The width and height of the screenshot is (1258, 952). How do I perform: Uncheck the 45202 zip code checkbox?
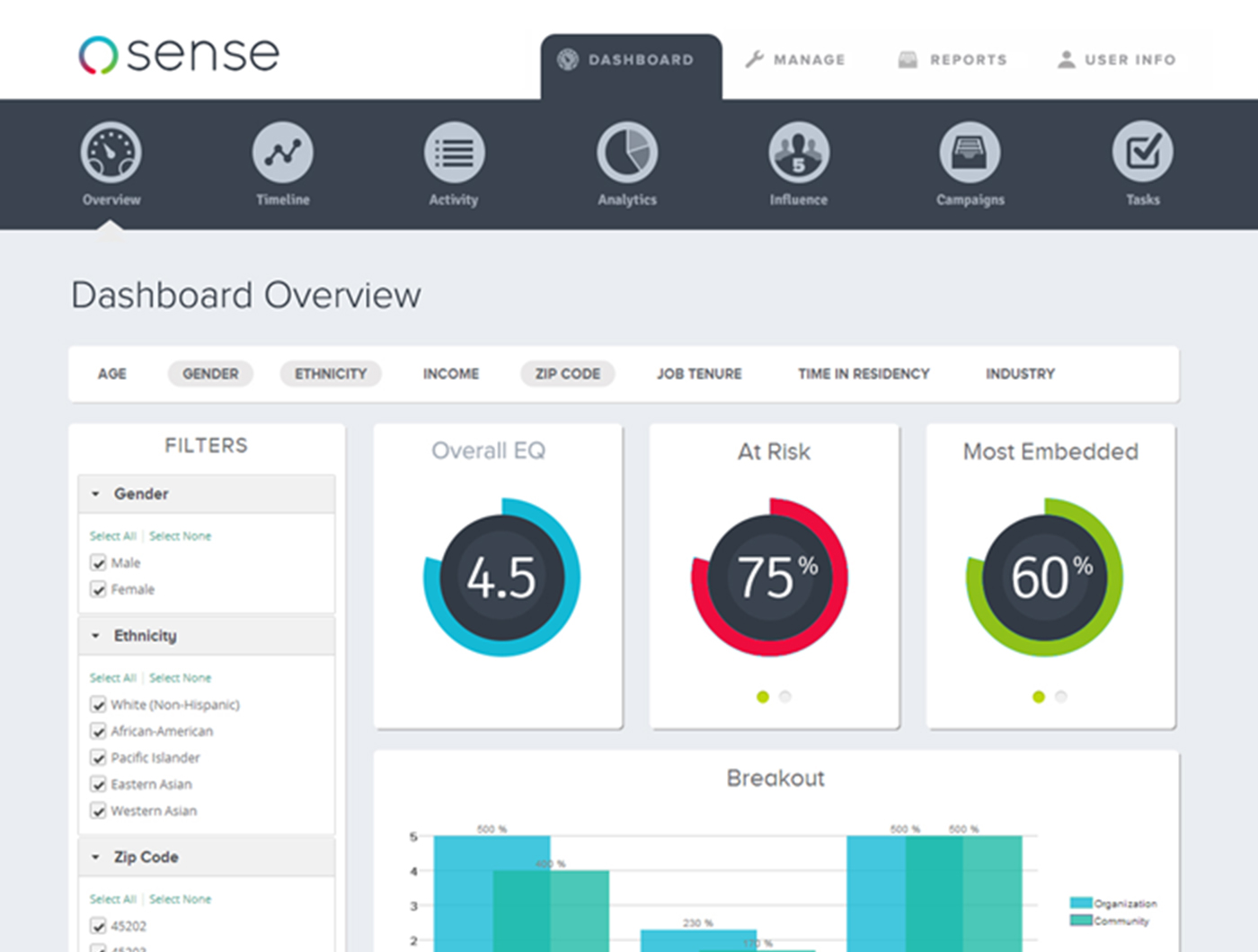point(99,926)
